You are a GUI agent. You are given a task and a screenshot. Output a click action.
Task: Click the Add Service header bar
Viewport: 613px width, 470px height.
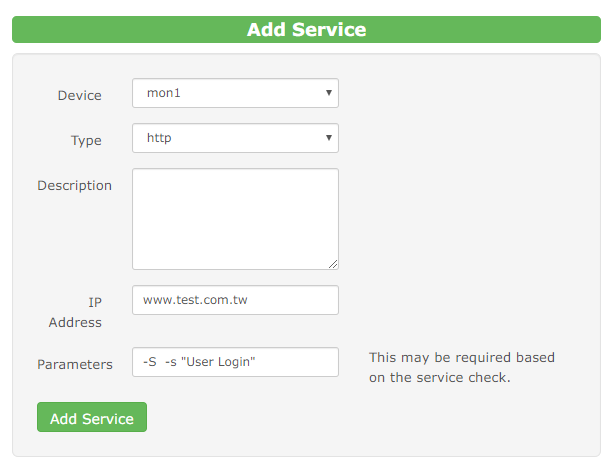(x=306, y=29)
